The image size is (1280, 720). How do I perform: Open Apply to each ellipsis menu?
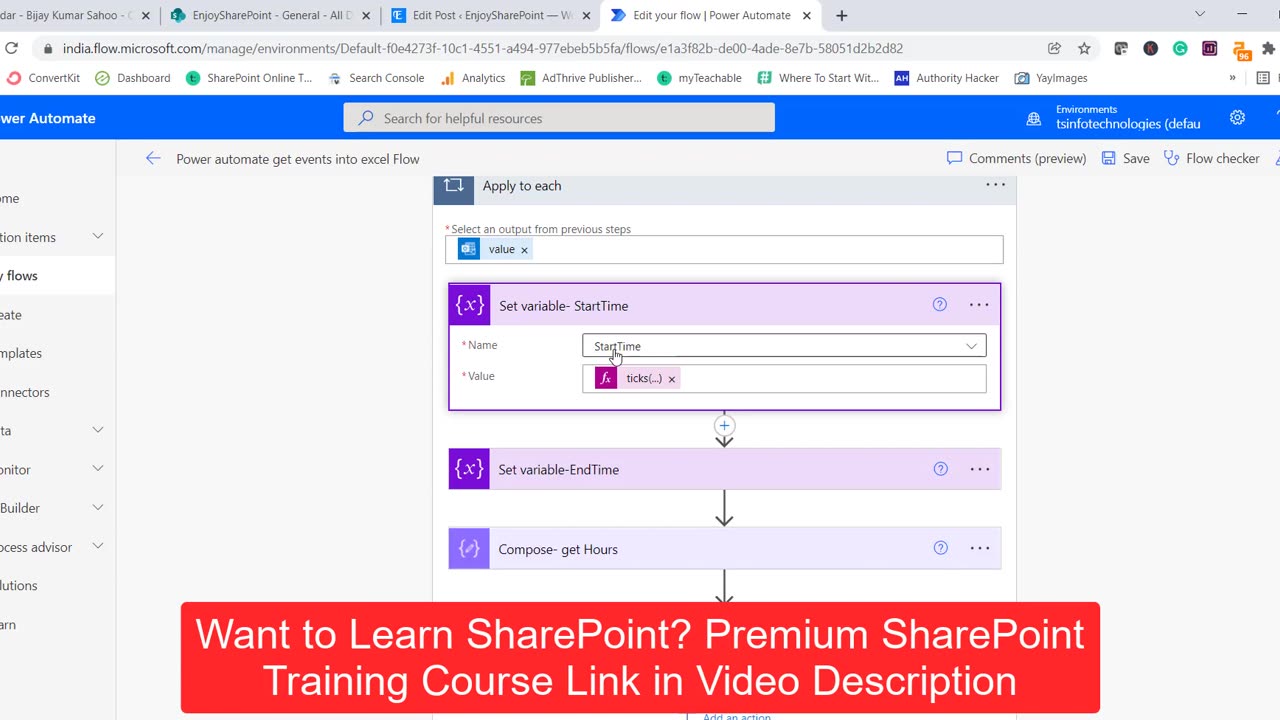[x=995, y=185]
